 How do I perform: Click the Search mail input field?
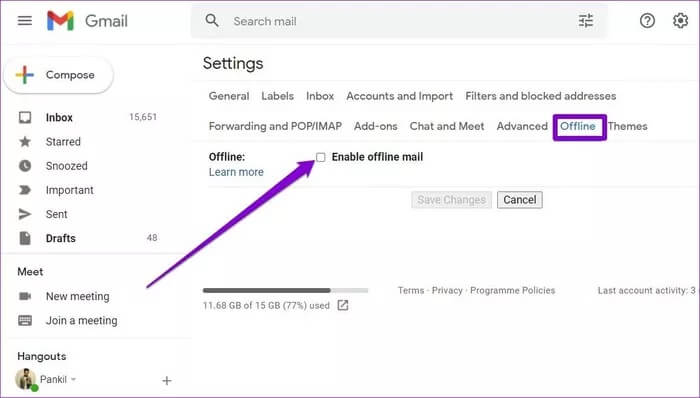tap(400, 21)
